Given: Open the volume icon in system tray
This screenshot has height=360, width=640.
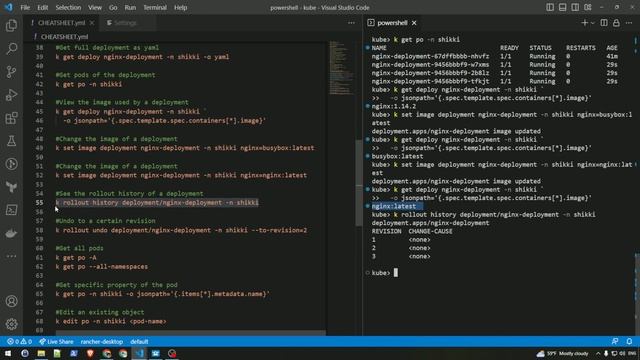Looking at the screenshot, I should click(x=622, y=353).
